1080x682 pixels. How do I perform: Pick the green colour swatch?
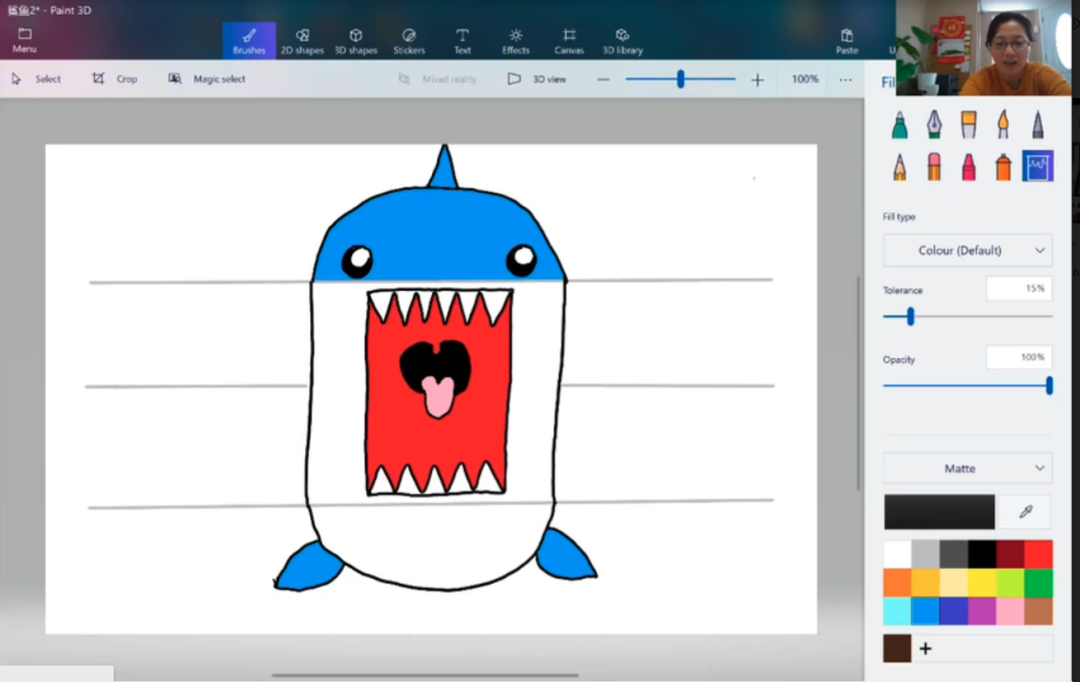(1039, 583)
